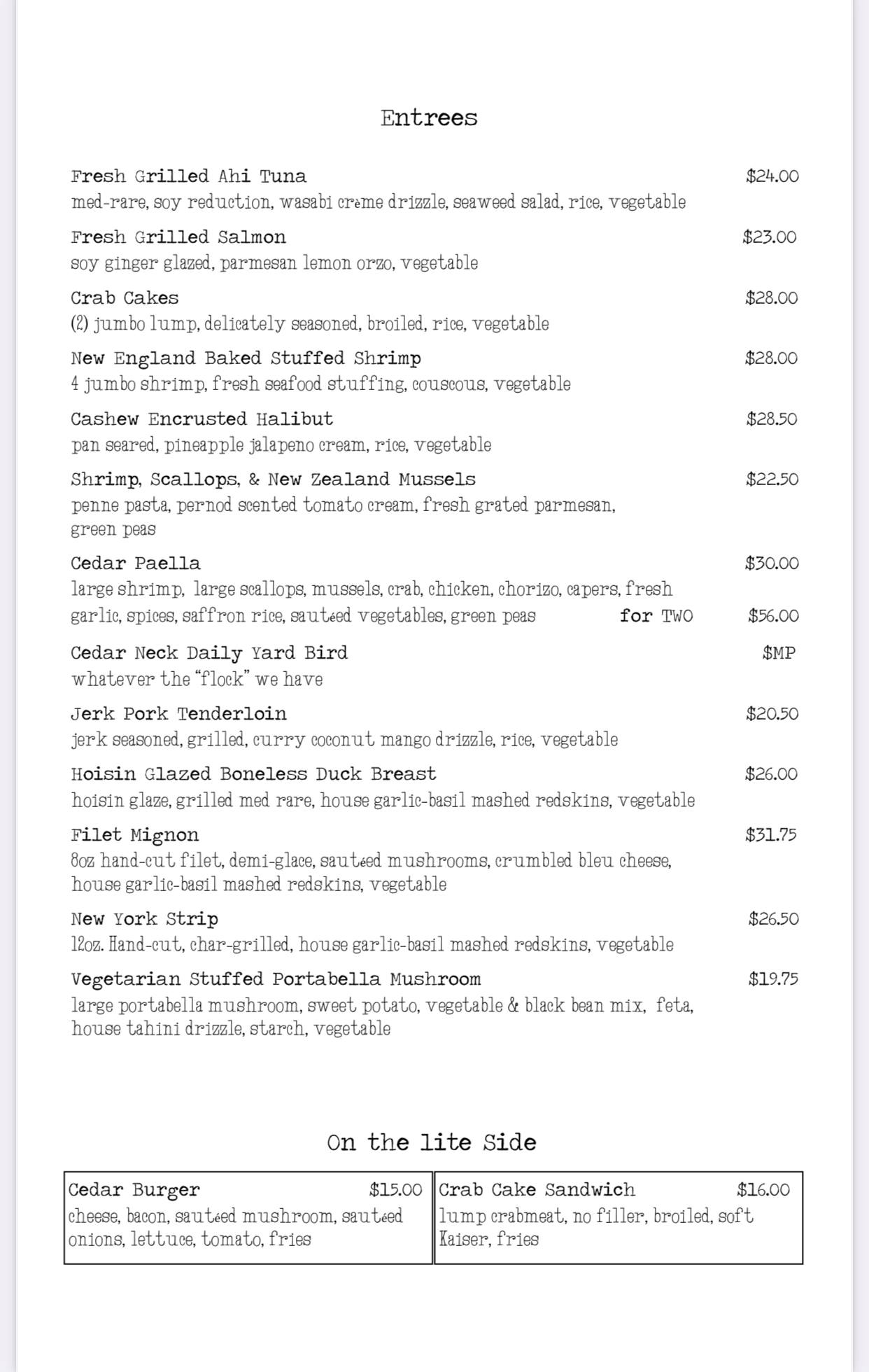Click the Entrees heading
The height and width of the screenshot is (1372, 869).
click(429, 118)
